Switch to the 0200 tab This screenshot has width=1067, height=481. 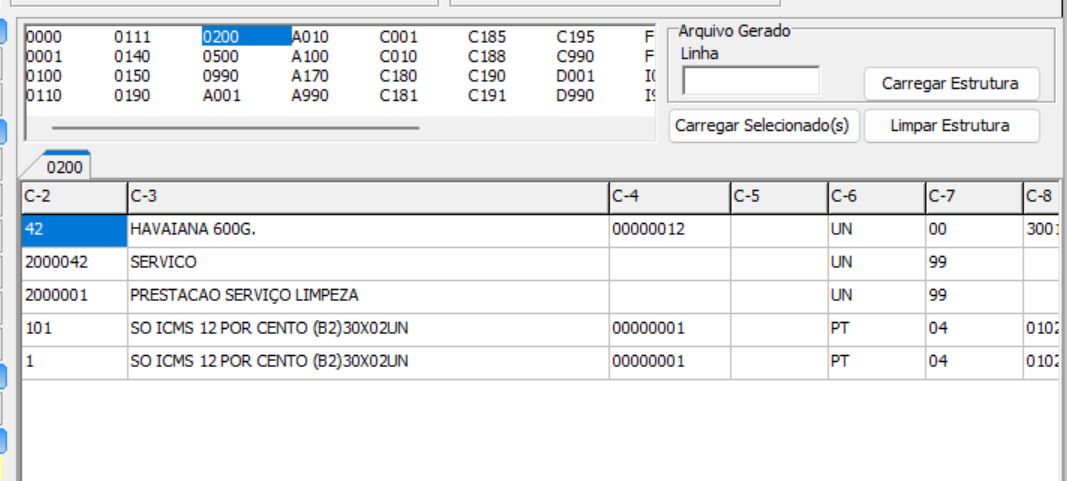click(64, 166)
